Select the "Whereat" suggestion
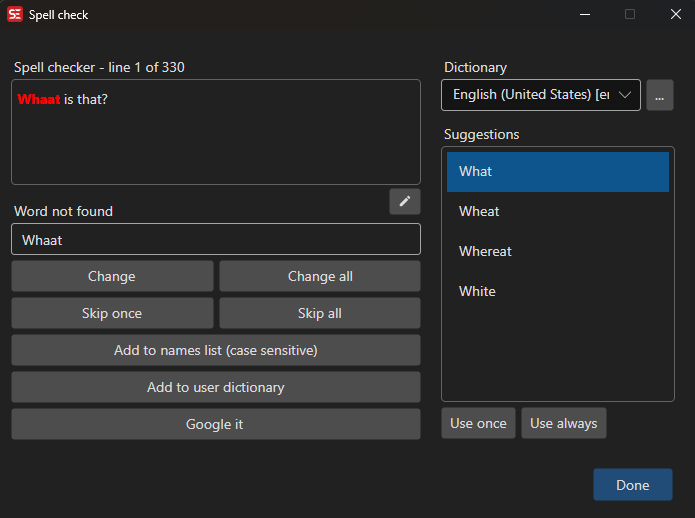The height and width of the screenshot is (518, 695). pos(558,251)
